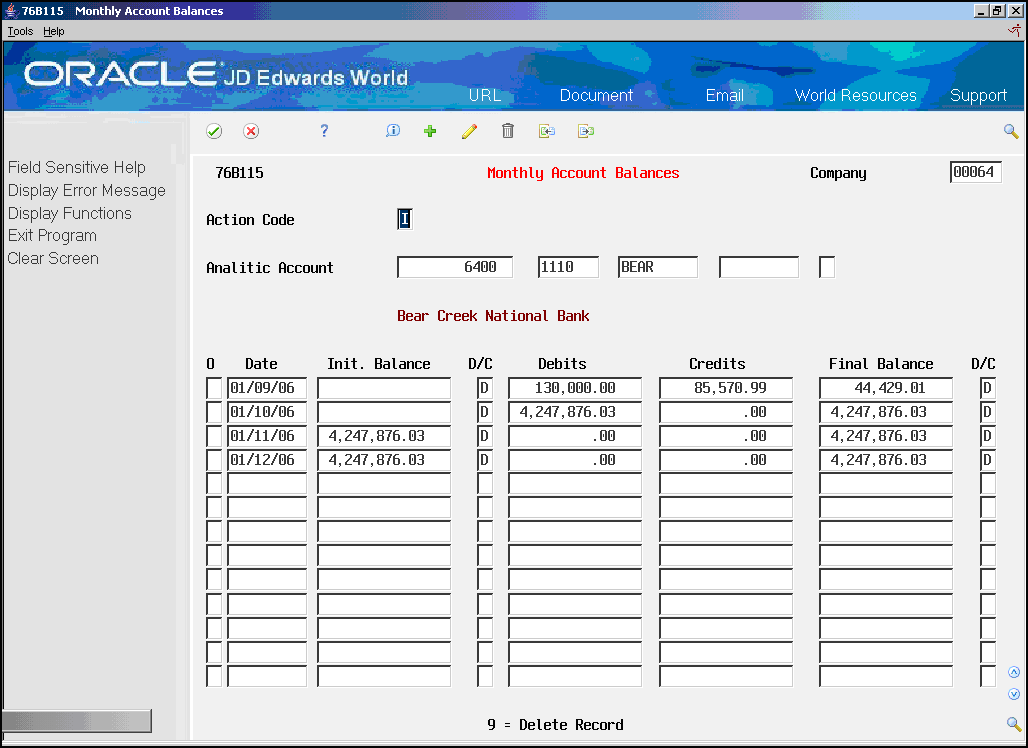Click Debits field for row 01/10/06

click(575, 412)
